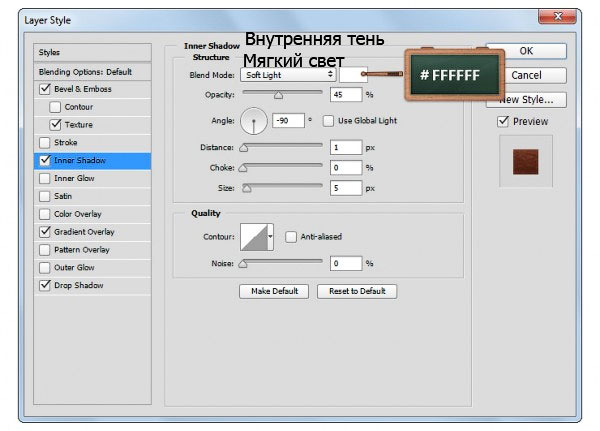Select the Drop Shadow label
Viewport: 600px width, 431px height.
point(78,285)
